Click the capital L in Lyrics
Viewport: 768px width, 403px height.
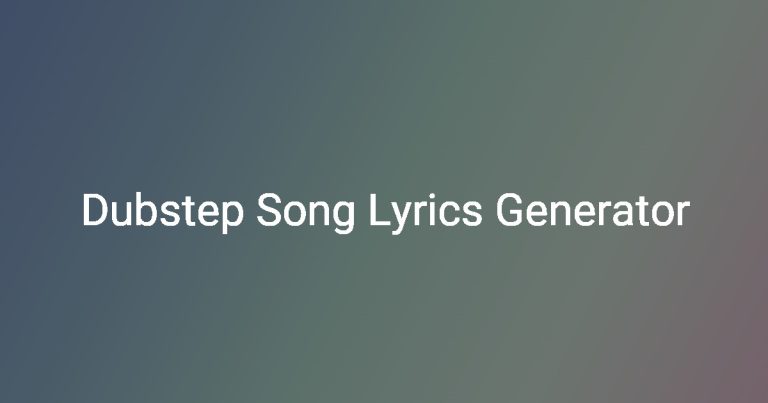coord(380,210)
